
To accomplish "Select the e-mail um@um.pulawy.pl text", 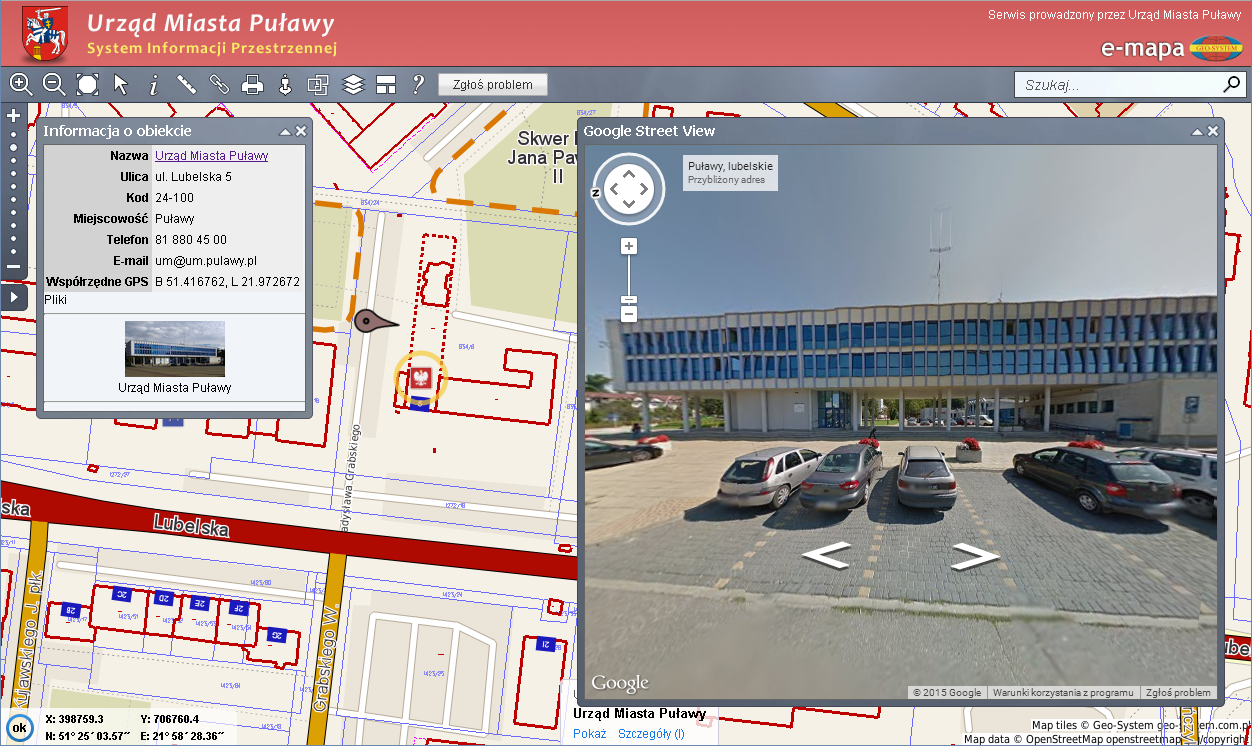I will tap(206, 261).
